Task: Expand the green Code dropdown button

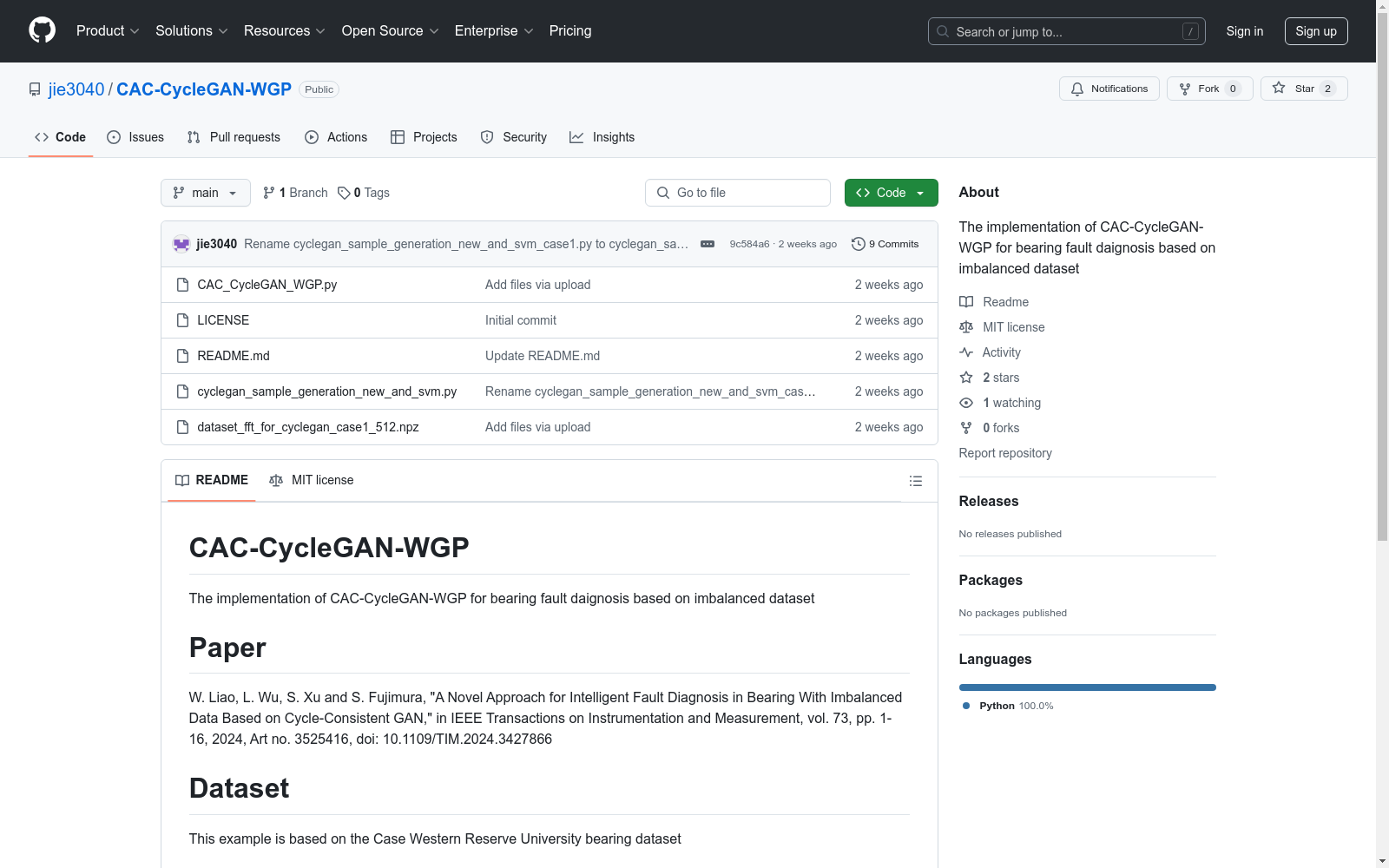Action: (891, 193)
